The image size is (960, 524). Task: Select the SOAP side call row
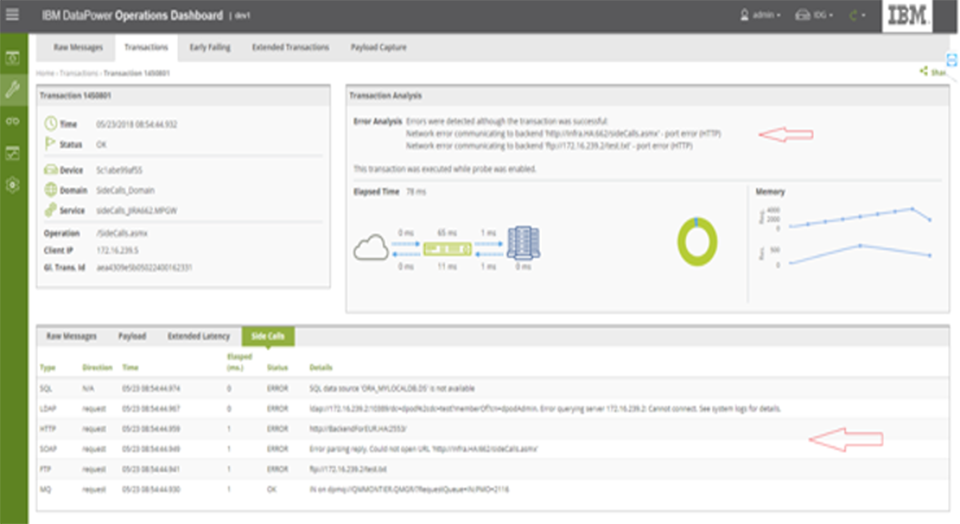click(x=493, y=449)
